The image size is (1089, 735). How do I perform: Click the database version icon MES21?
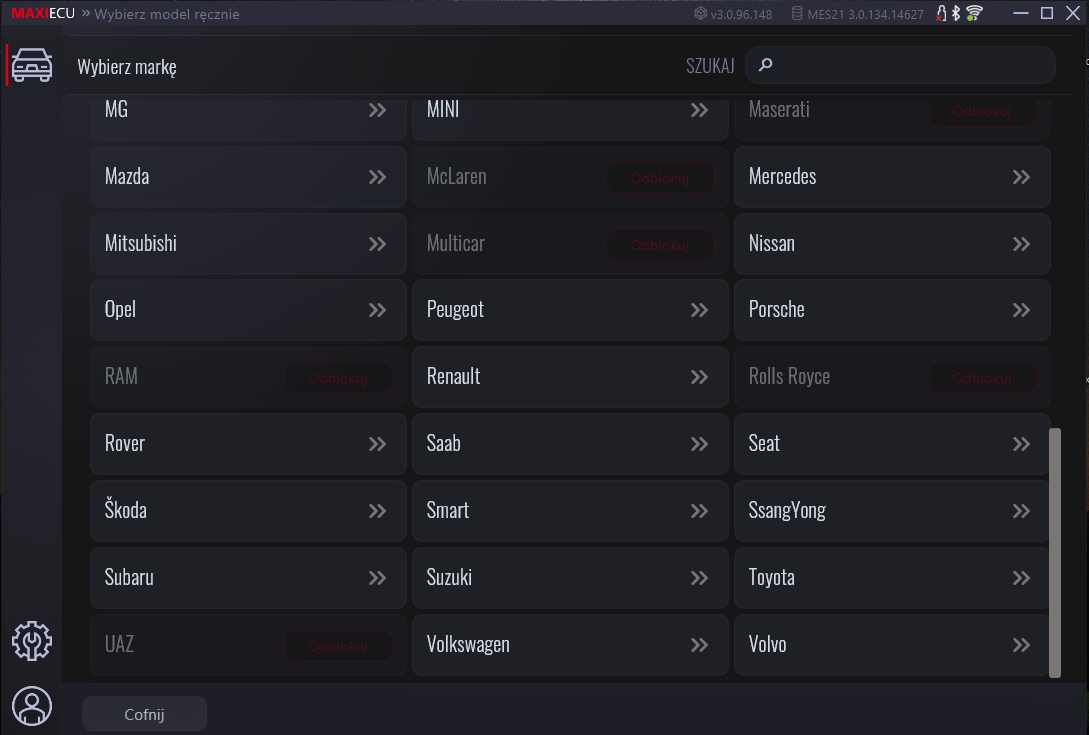[797, 13]
